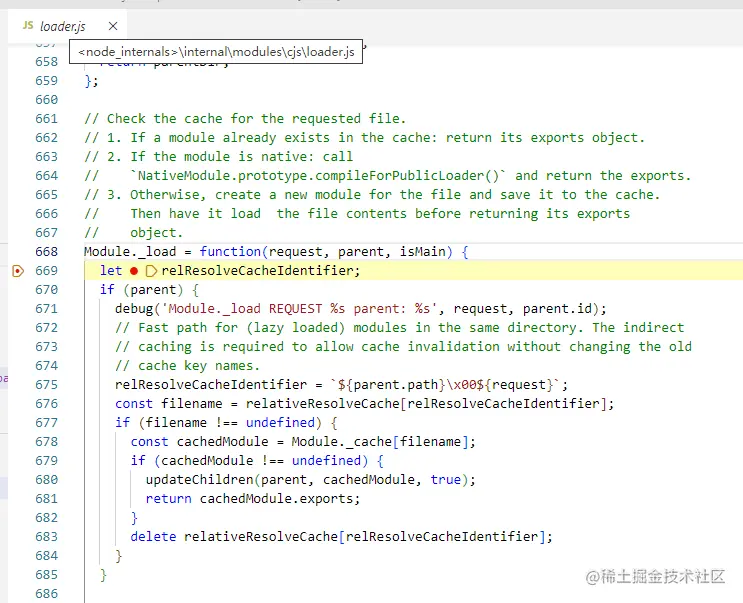The image size is (743, 603).
Task: Click comment line starting '1. If a module already exists'
Action: click(x=364, y=137)
